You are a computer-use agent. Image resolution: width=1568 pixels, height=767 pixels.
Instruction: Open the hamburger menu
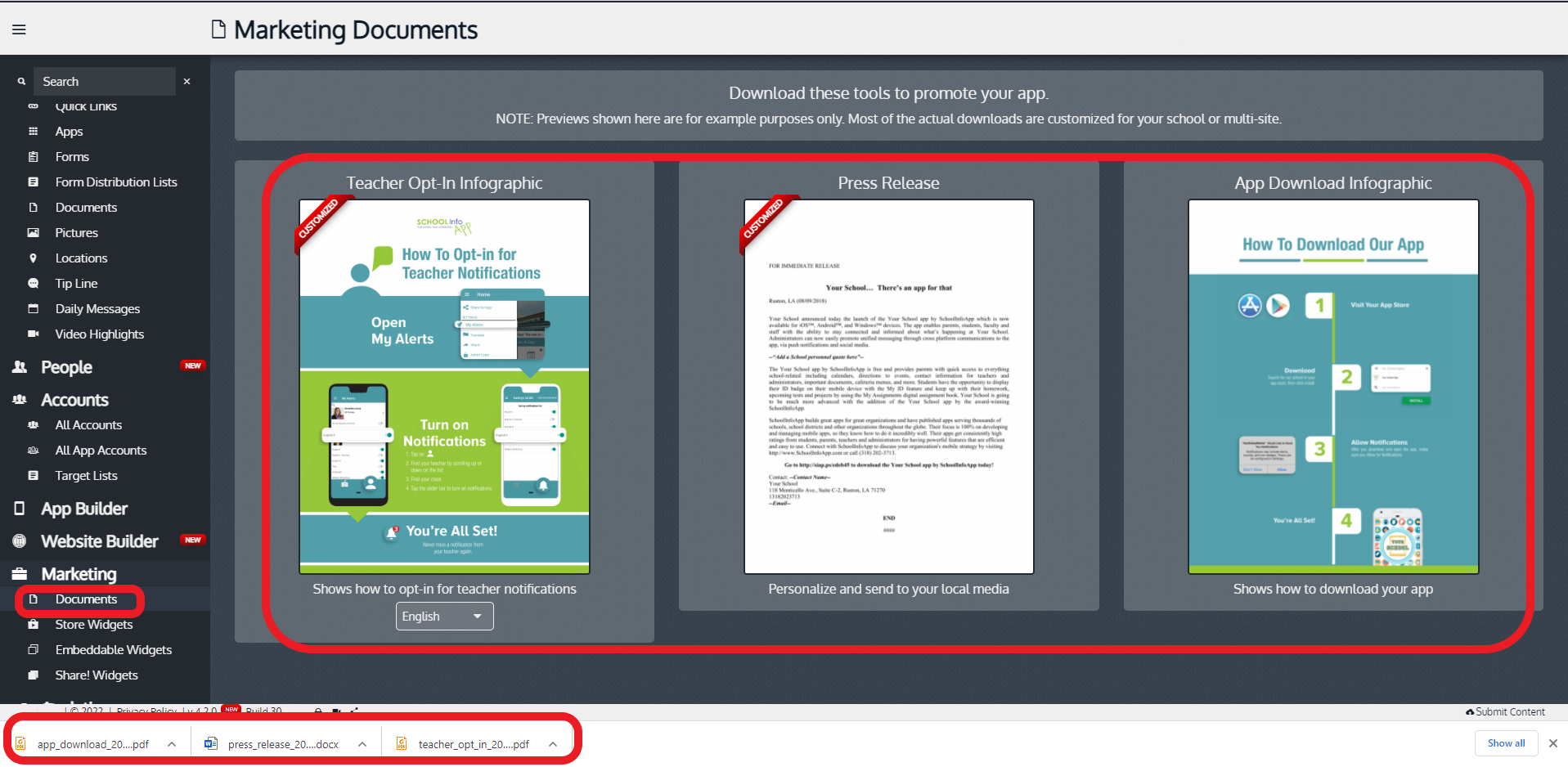19,29
